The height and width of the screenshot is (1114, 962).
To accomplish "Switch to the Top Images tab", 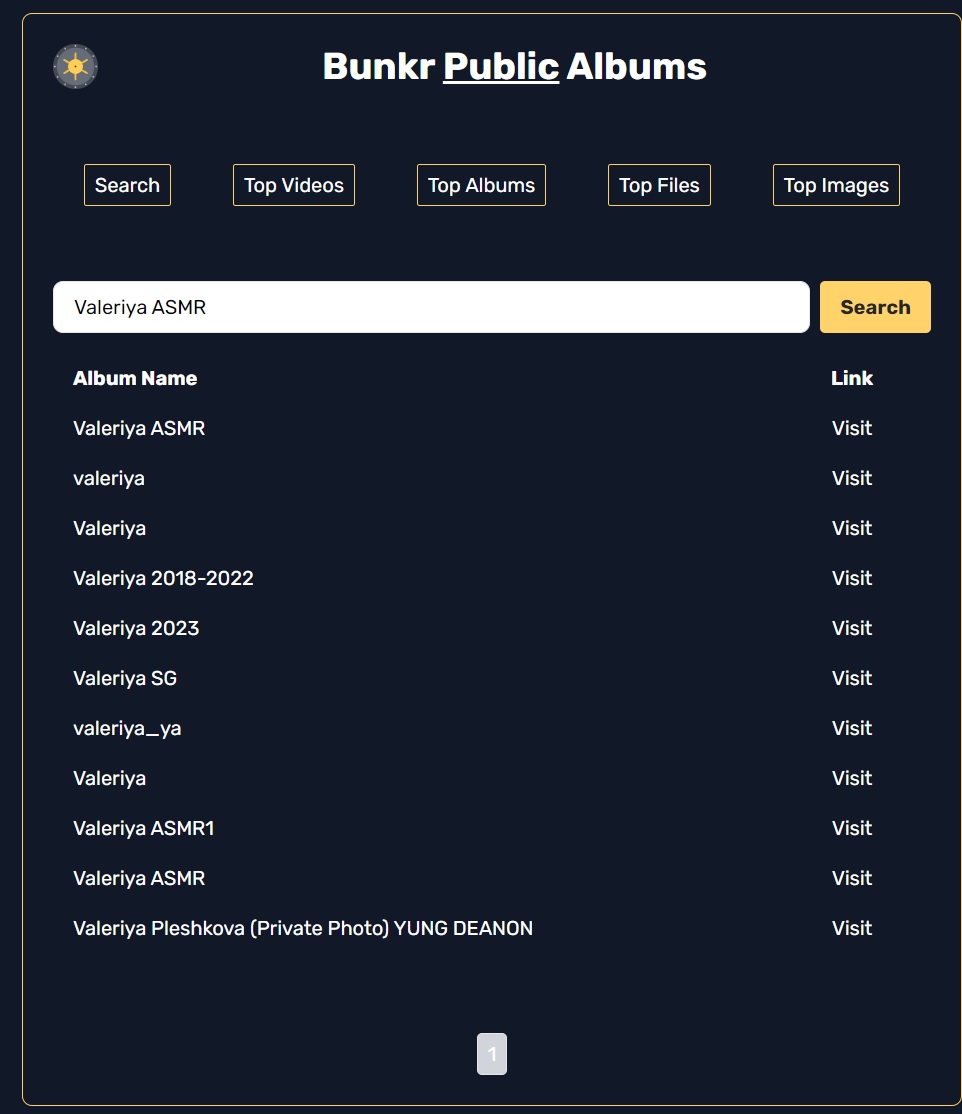I will pyautogui.click(x=836, y=185).
